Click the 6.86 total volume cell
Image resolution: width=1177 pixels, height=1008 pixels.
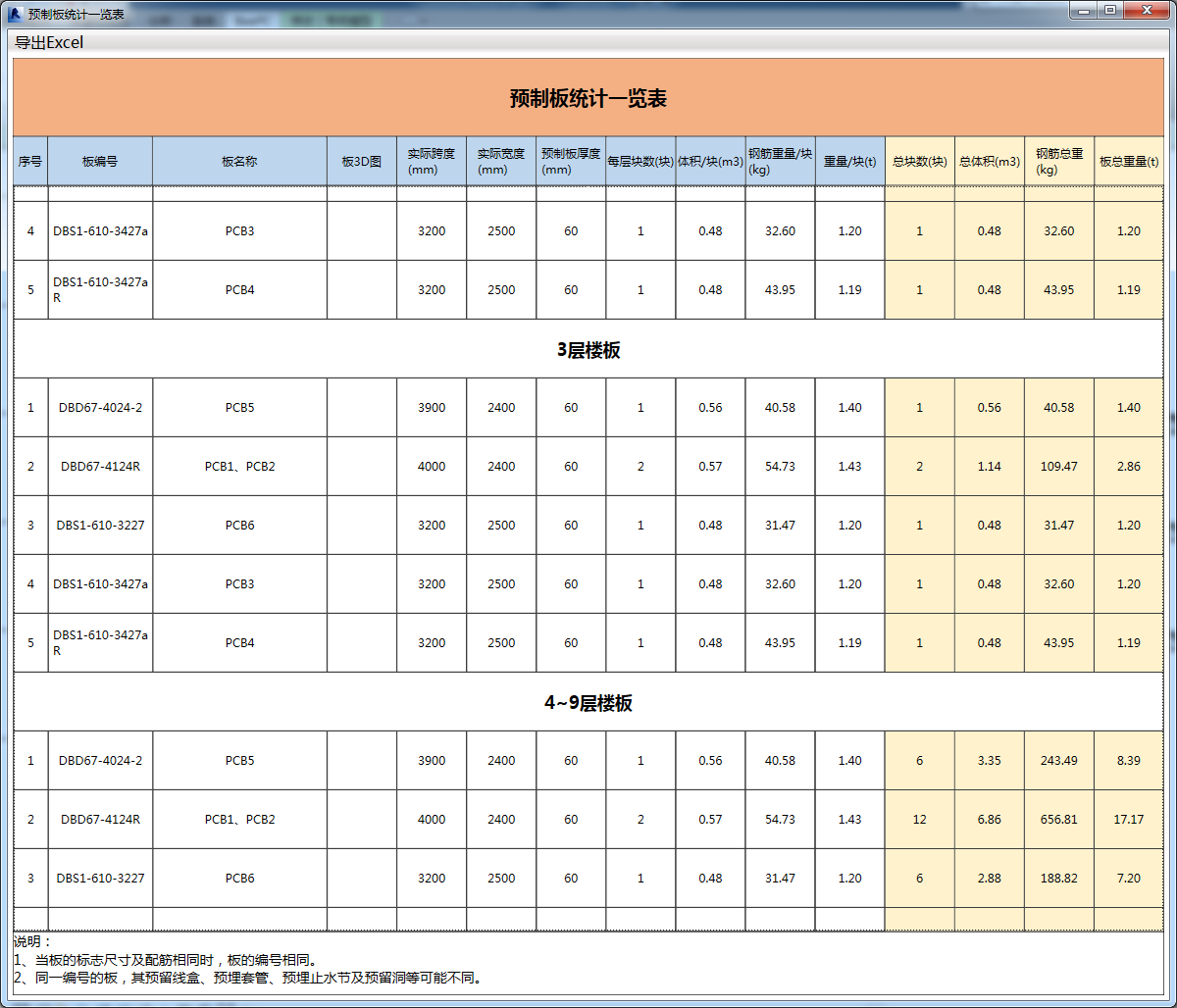tap(989, 820)
